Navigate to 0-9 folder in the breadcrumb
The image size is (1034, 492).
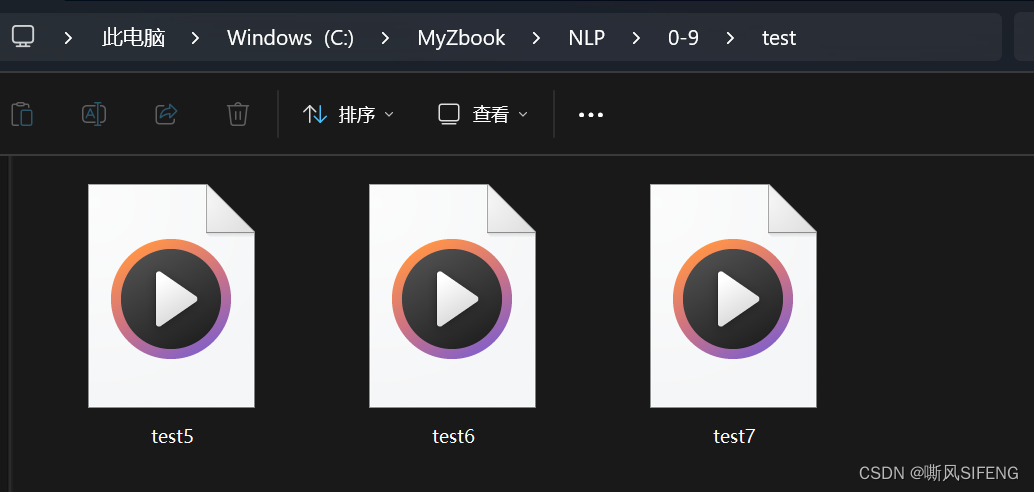683,38
